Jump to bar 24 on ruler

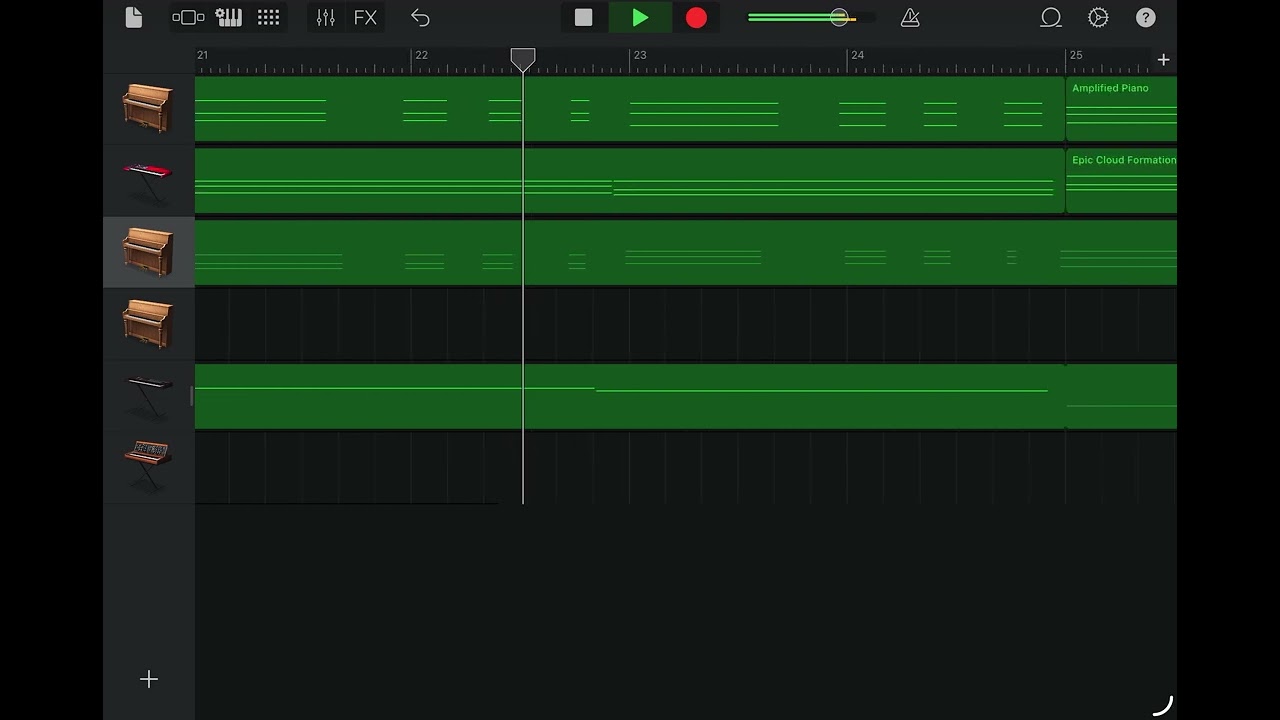(x=857, y=55)
